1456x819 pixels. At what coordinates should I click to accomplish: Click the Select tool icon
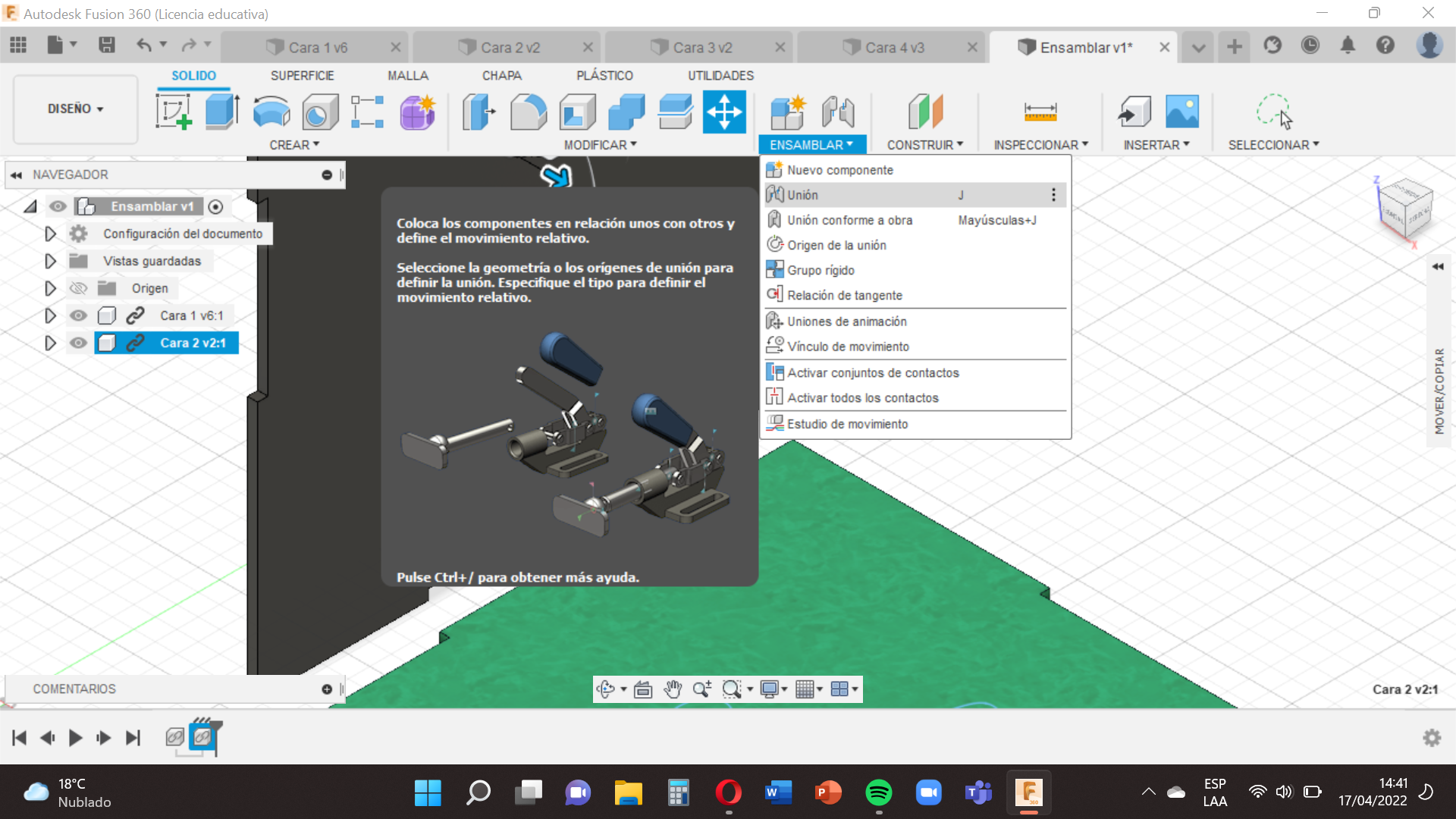click(1274, 112)
